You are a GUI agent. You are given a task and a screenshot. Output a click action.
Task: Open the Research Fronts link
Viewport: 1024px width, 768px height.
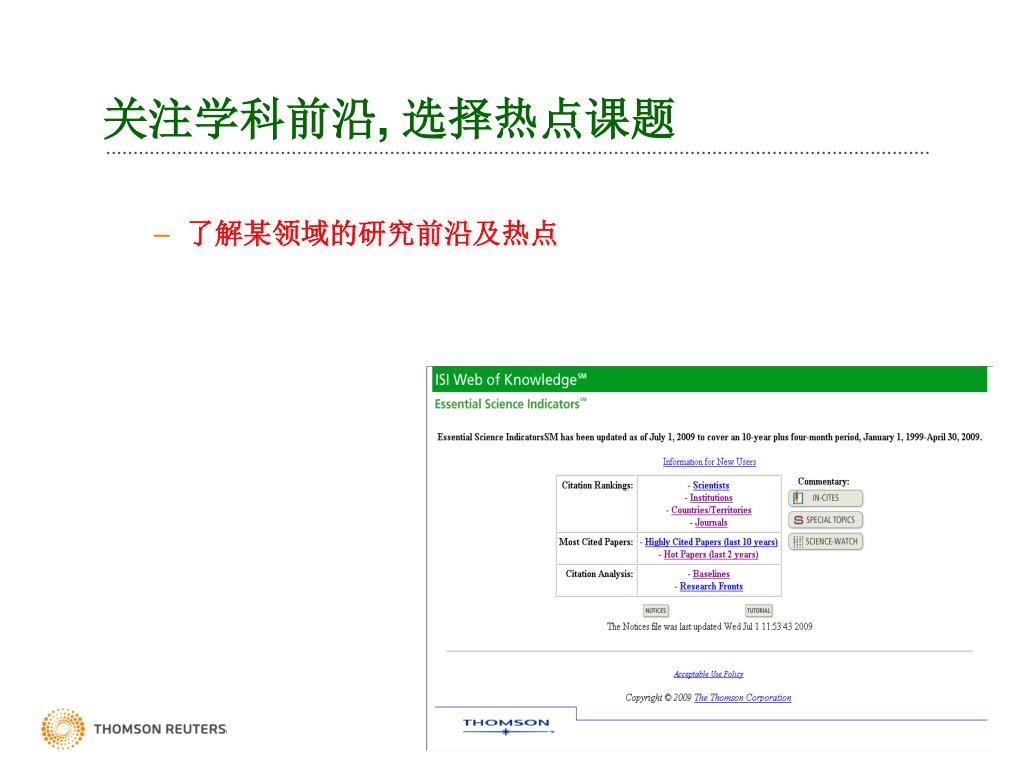click(711, 586)
